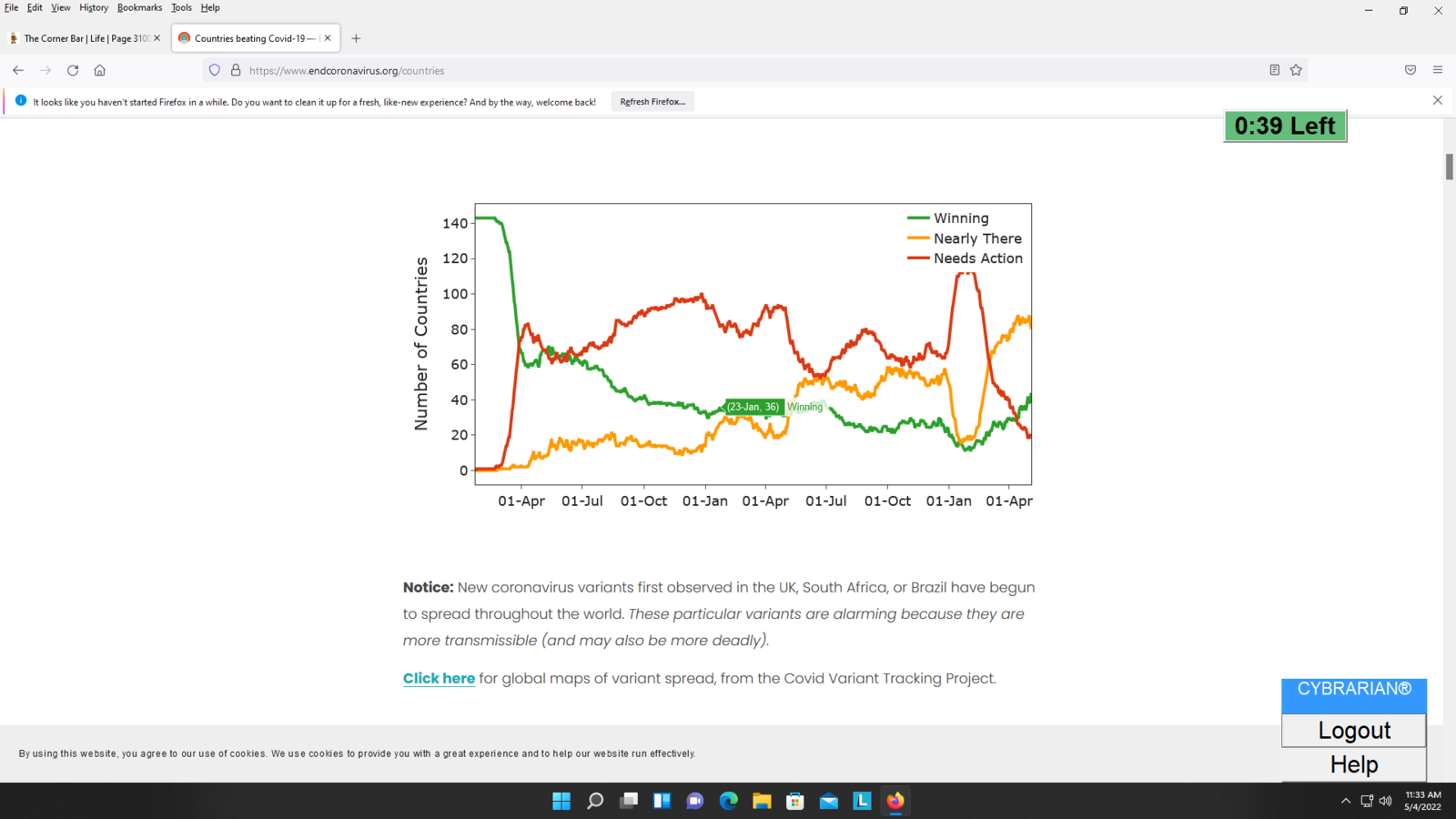This screenshot has height=819, width=1456.
Task: Open the Bookmarks menu
Action: point(139,7)
